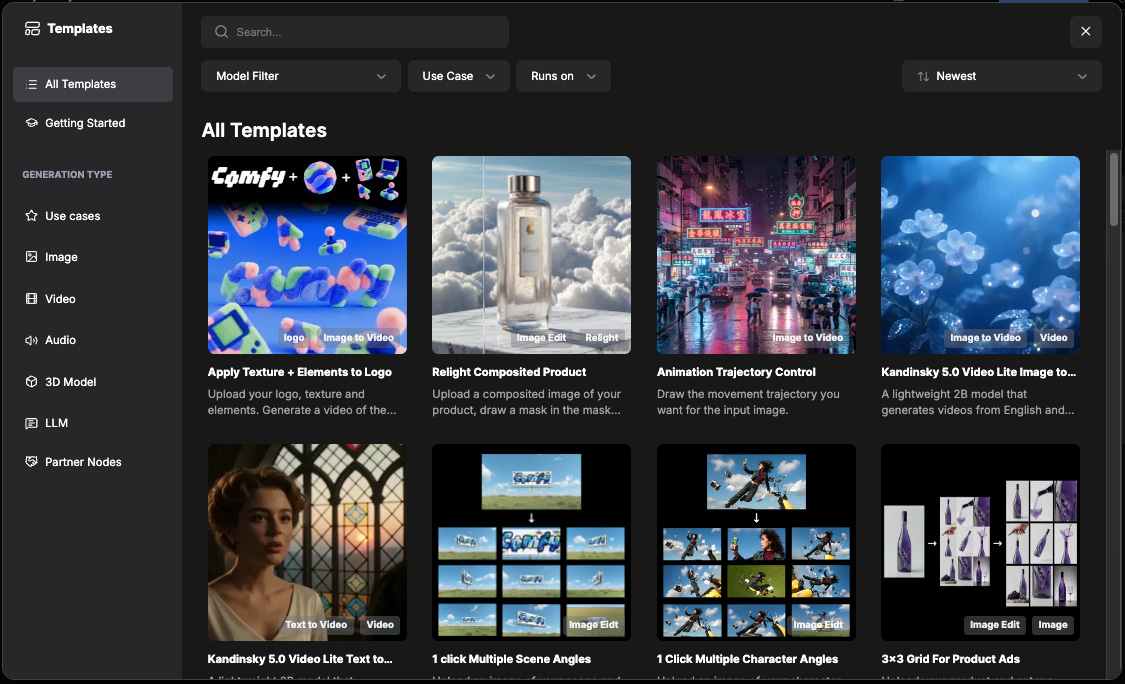The height and width of the screenshot is (684, 1125).
Task: Click the Apply Texture + Elements to Logo title
Action: (x=299, y=372)
